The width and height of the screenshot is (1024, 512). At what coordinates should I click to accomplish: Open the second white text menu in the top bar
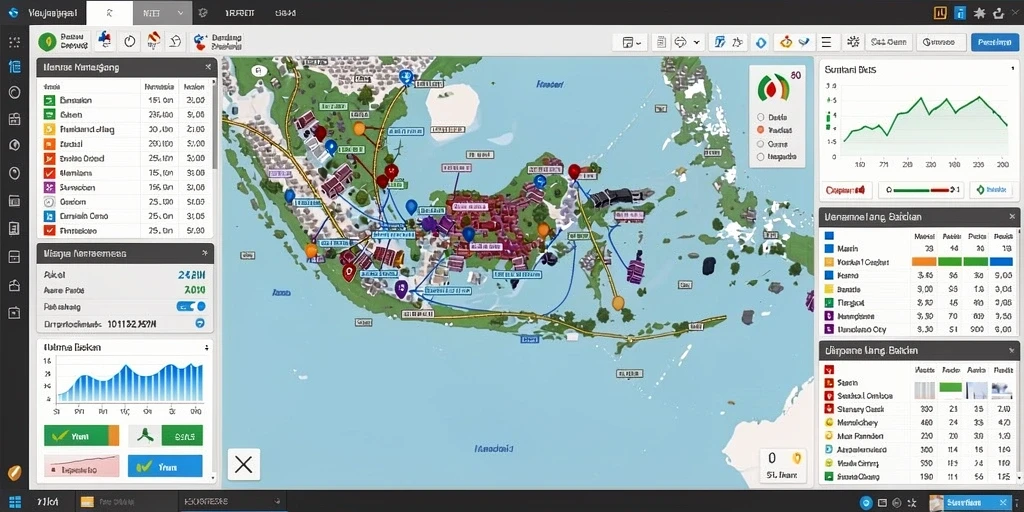(284, 12)
